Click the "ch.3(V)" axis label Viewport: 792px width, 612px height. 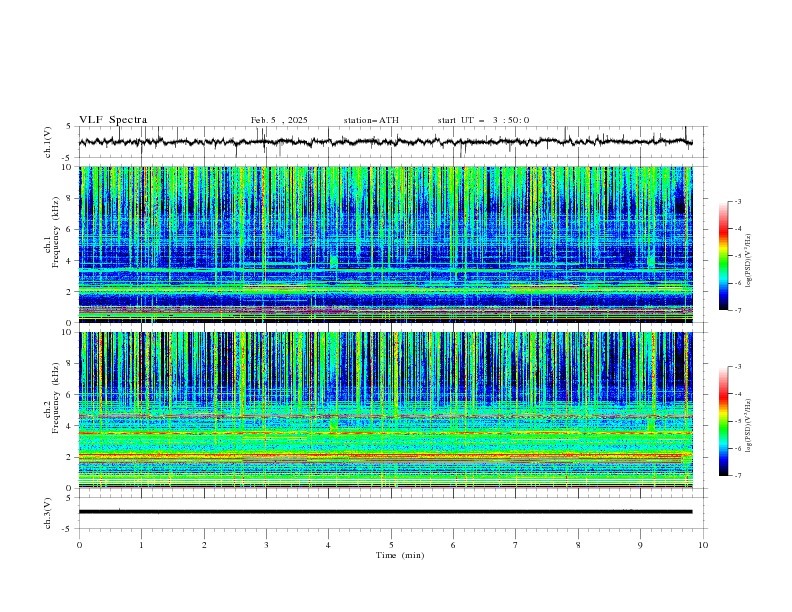(48, 513)
